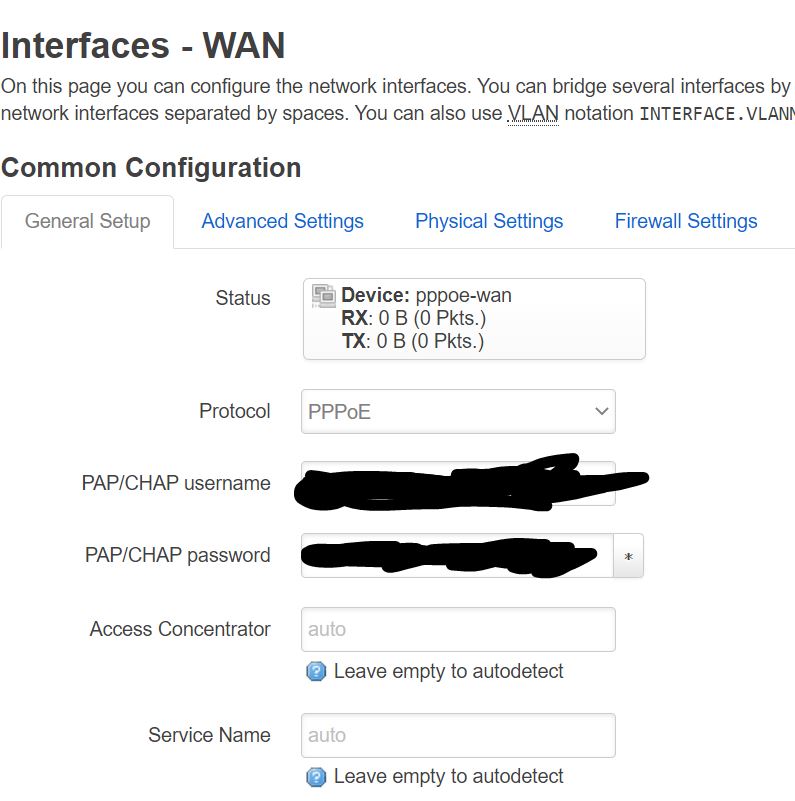Select PPPoE in the Protocol selector
The height and width of the screenshot is (801, 795).
[457, 411]
